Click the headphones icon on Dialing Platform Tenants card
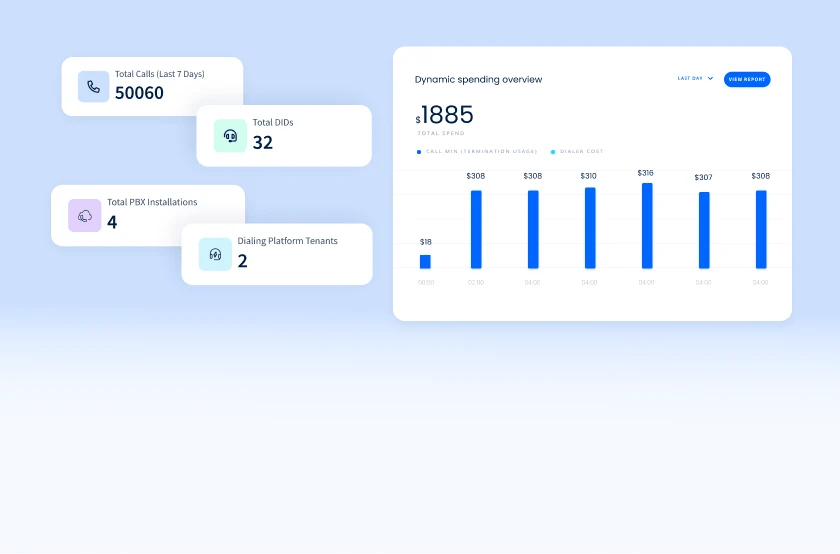840x554 pixels. (215, 254)
